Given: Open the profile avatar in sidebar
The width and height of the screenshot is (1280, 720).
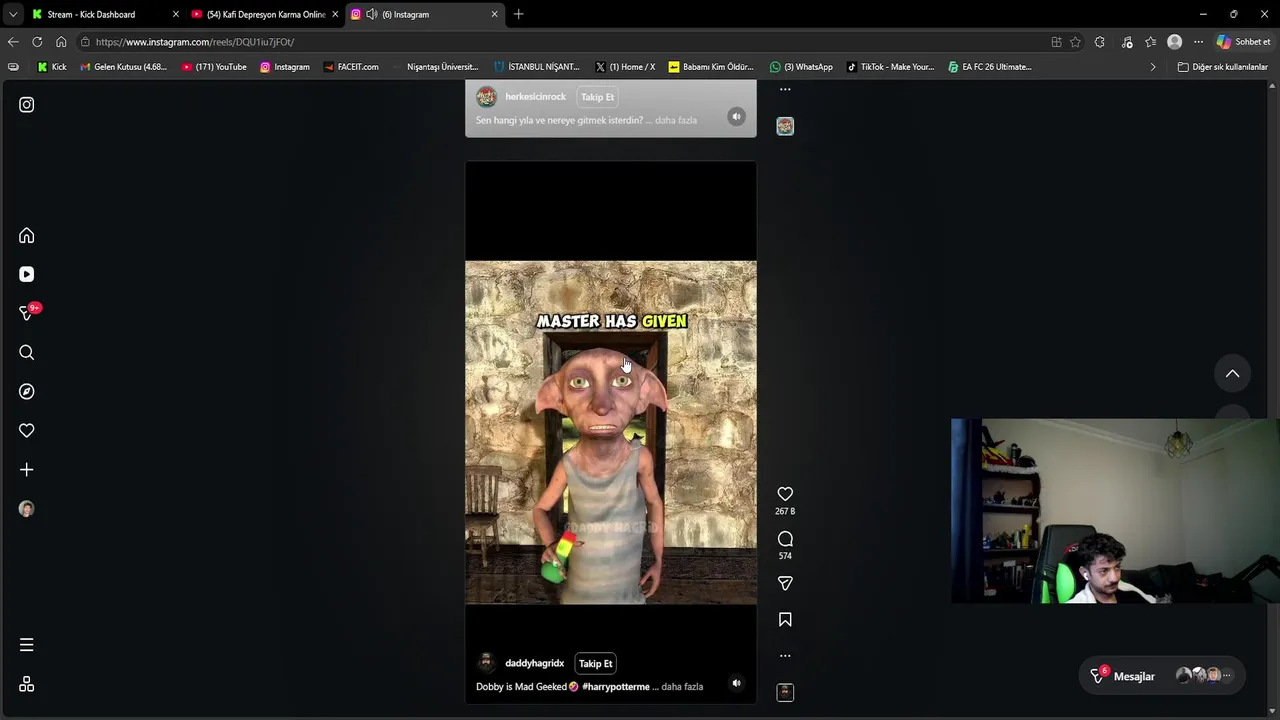Looking at the screenshot, I should click(x=27, y=509).
